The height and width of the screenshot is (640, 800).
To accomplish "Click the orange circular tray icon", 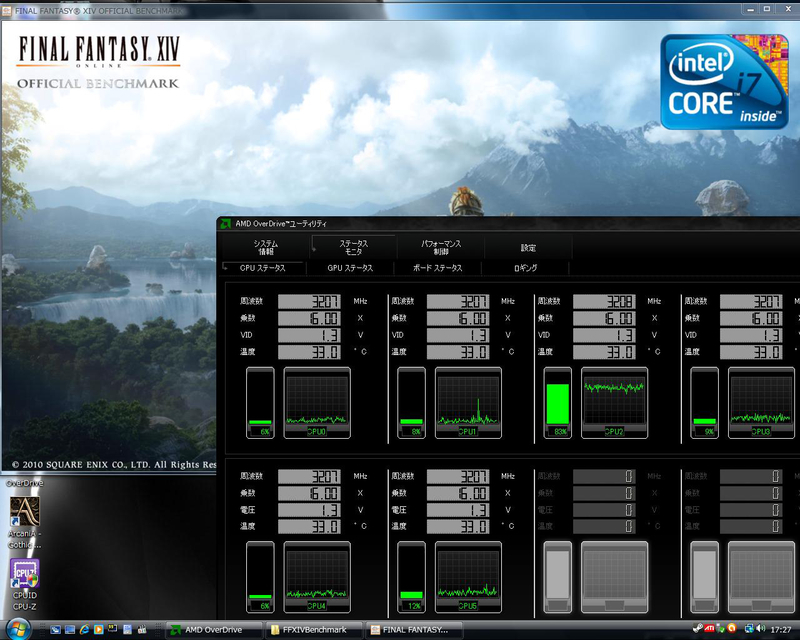I will pyautogui.click(x=732, y=628).
